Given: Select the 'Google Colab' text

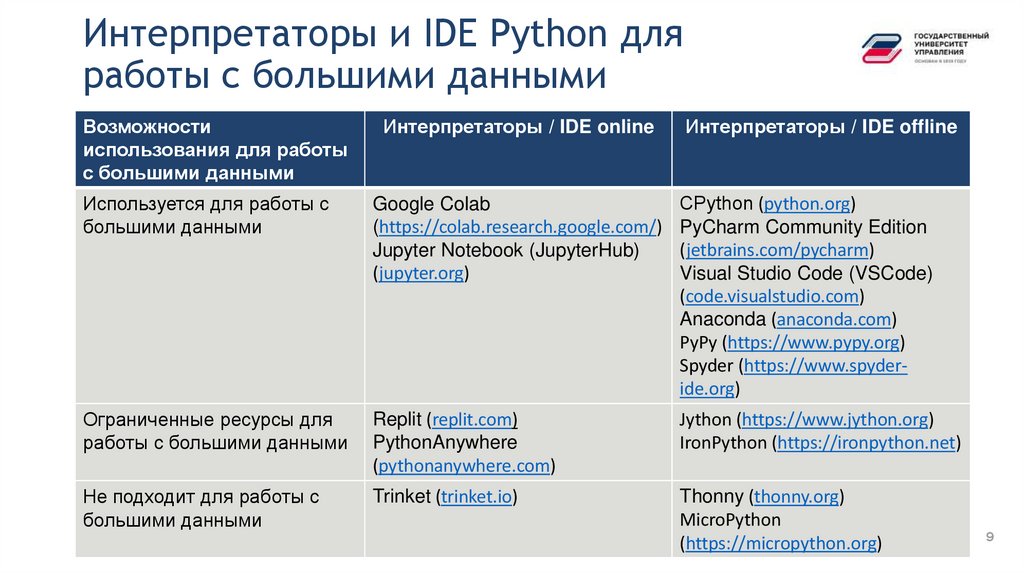Looking at the screenshot, I should coord(431,204).
